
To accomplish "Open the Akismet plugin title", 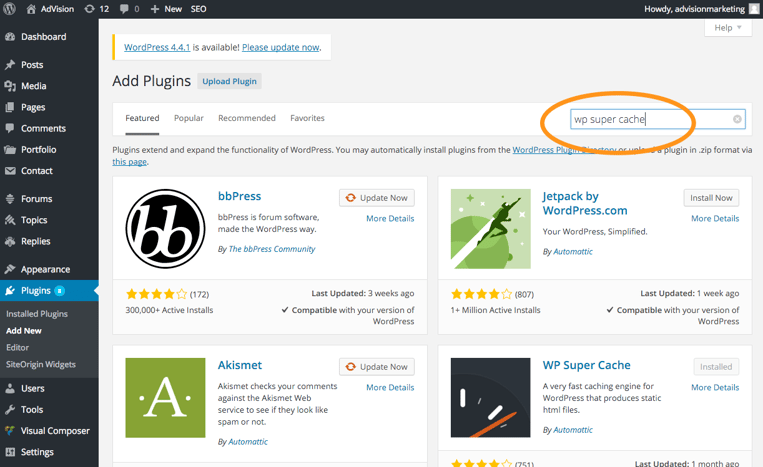I will (x=240, y=365).
